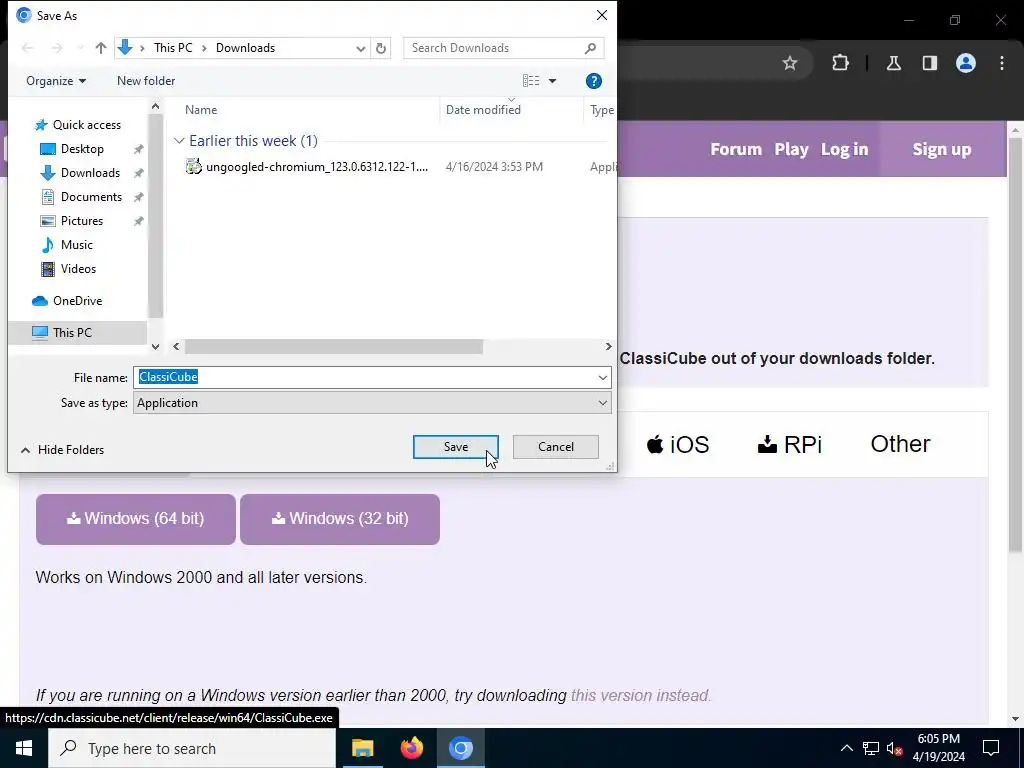The image size is (1024, 768).
Task: Open Log in on ClassiCube site
Action: click(844, 150)
